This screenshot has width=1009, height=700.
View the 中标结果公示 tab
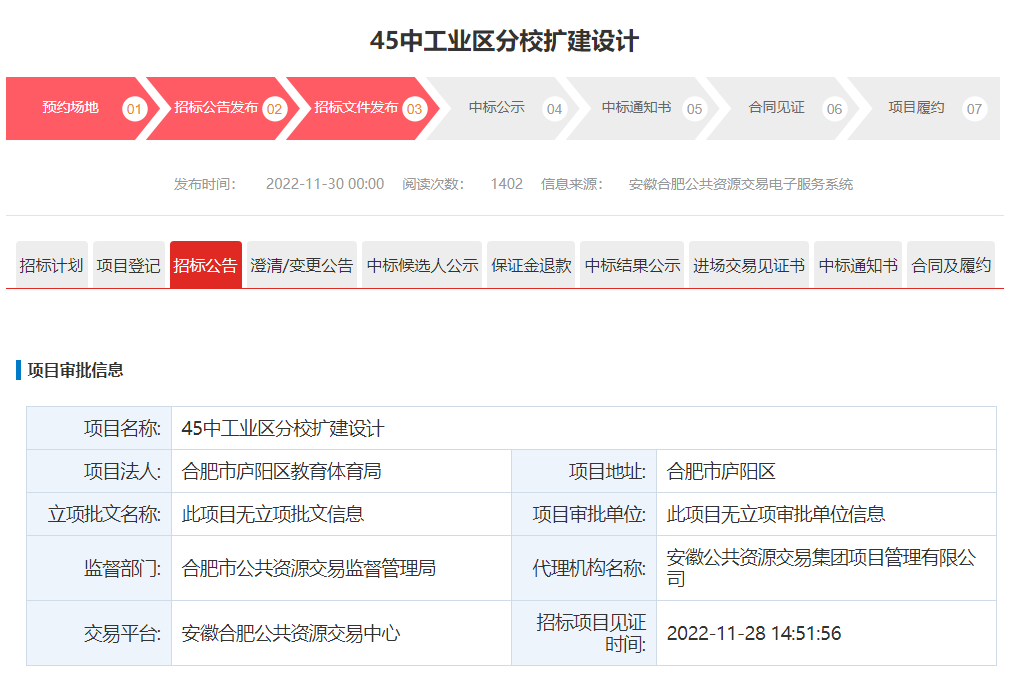632,265
